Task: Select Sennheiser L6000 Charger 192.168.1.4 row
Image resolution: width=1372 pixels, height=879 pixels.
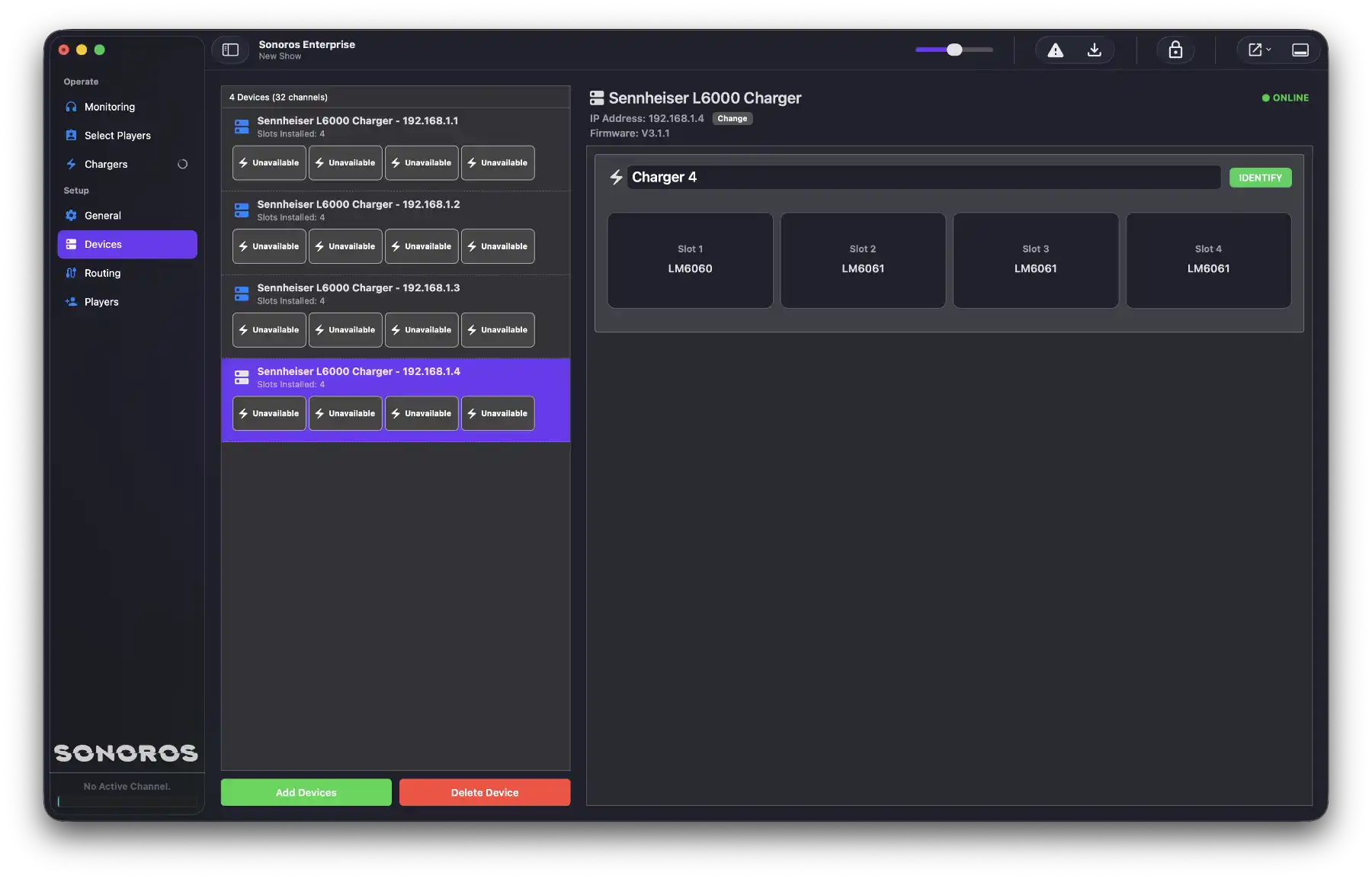Action: [396, 400]
